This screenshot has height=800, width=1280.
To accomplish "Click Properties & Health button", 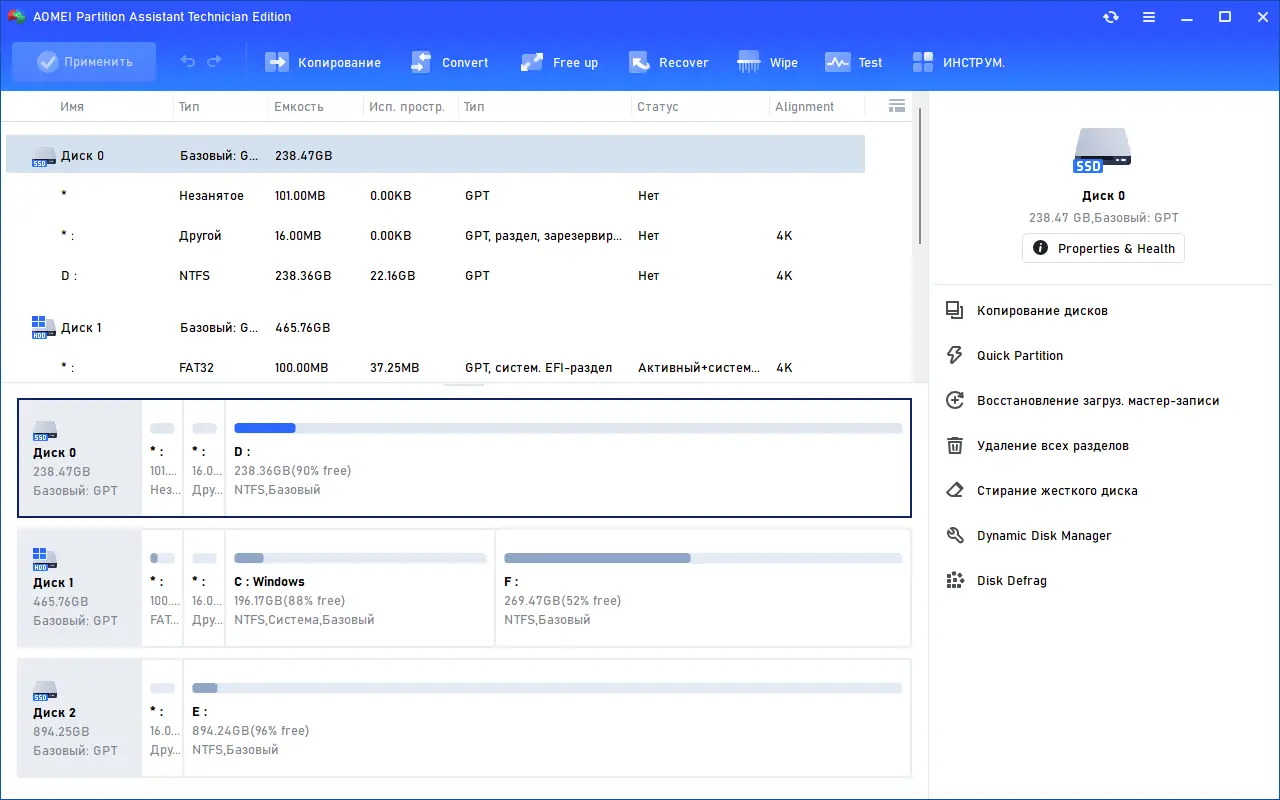I will click(x=1103, y=248).
